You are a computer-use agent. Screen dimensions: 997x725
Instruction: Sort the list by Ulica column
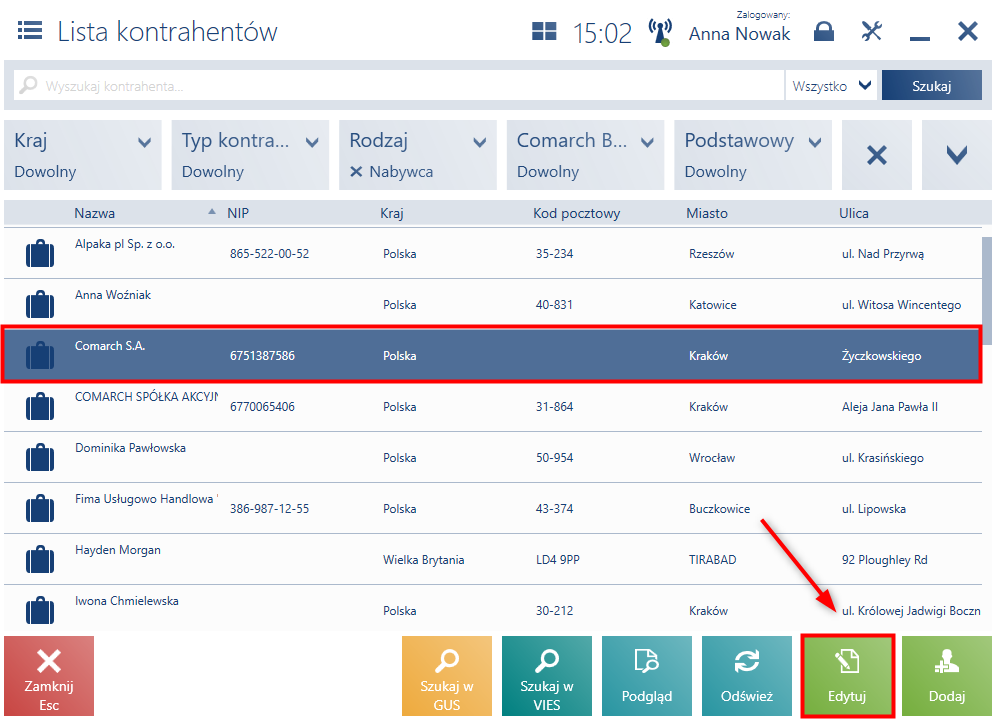[853, 213]
